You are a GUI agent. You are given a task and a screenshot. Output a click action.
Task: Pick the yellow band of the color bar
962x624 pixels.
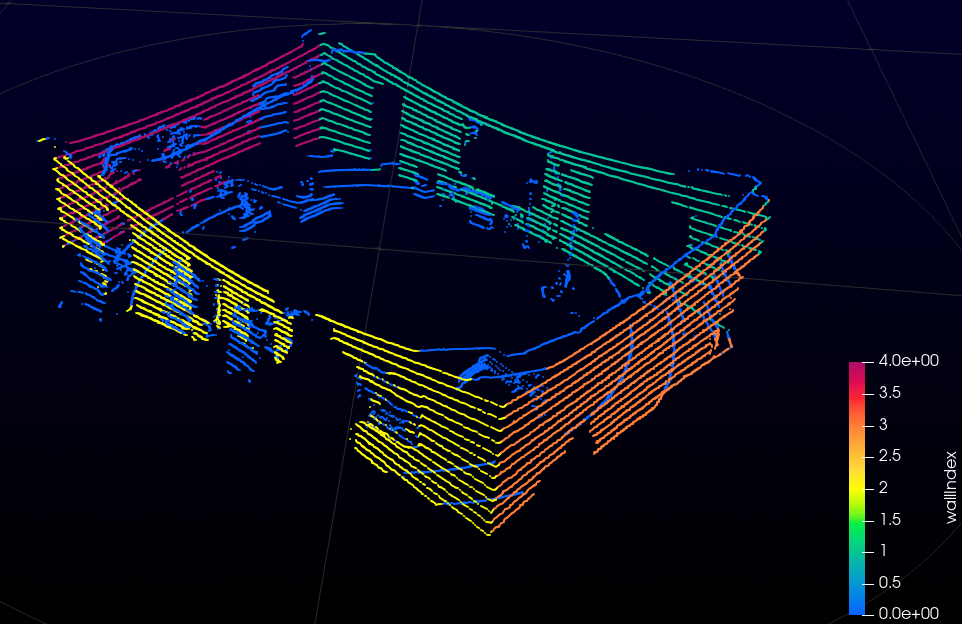click(x=856, y=487)
